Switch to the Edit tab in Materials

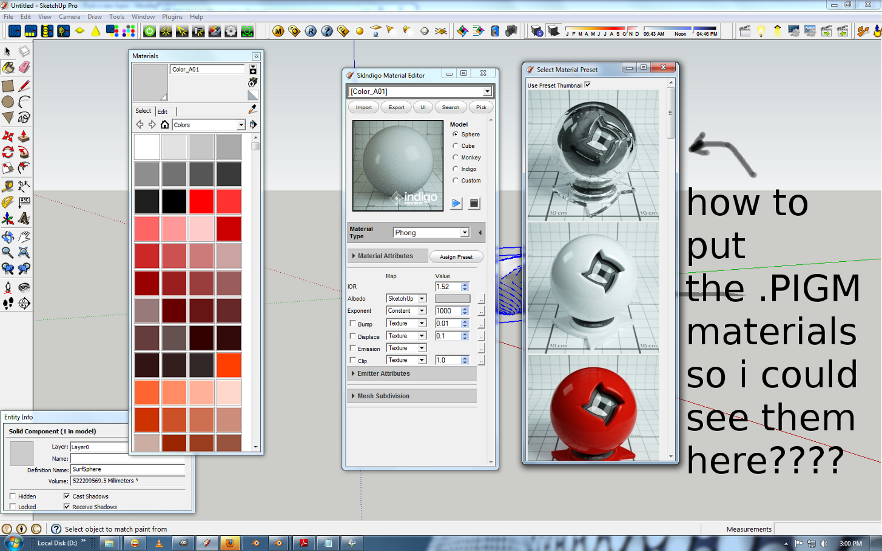(x=163, y=111)
